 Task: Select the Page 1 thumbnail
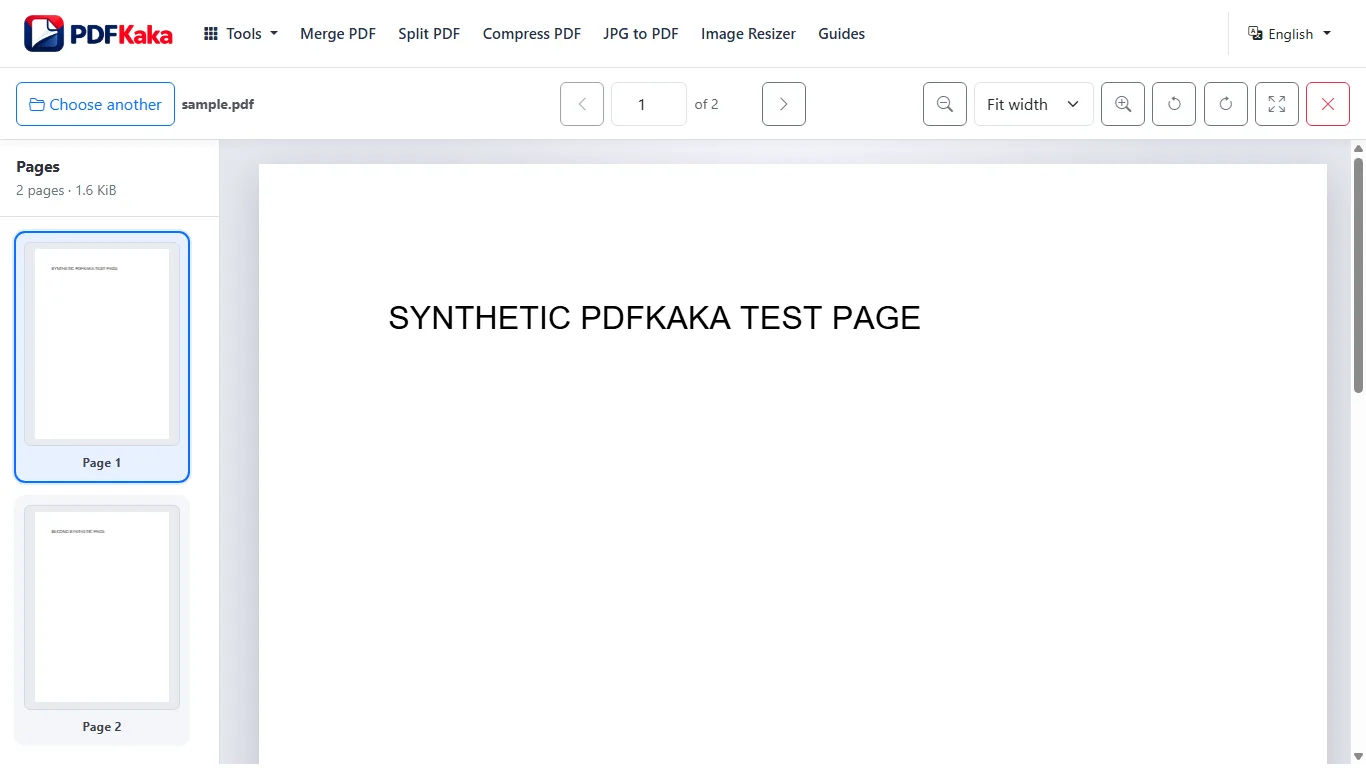click(102, 357)
